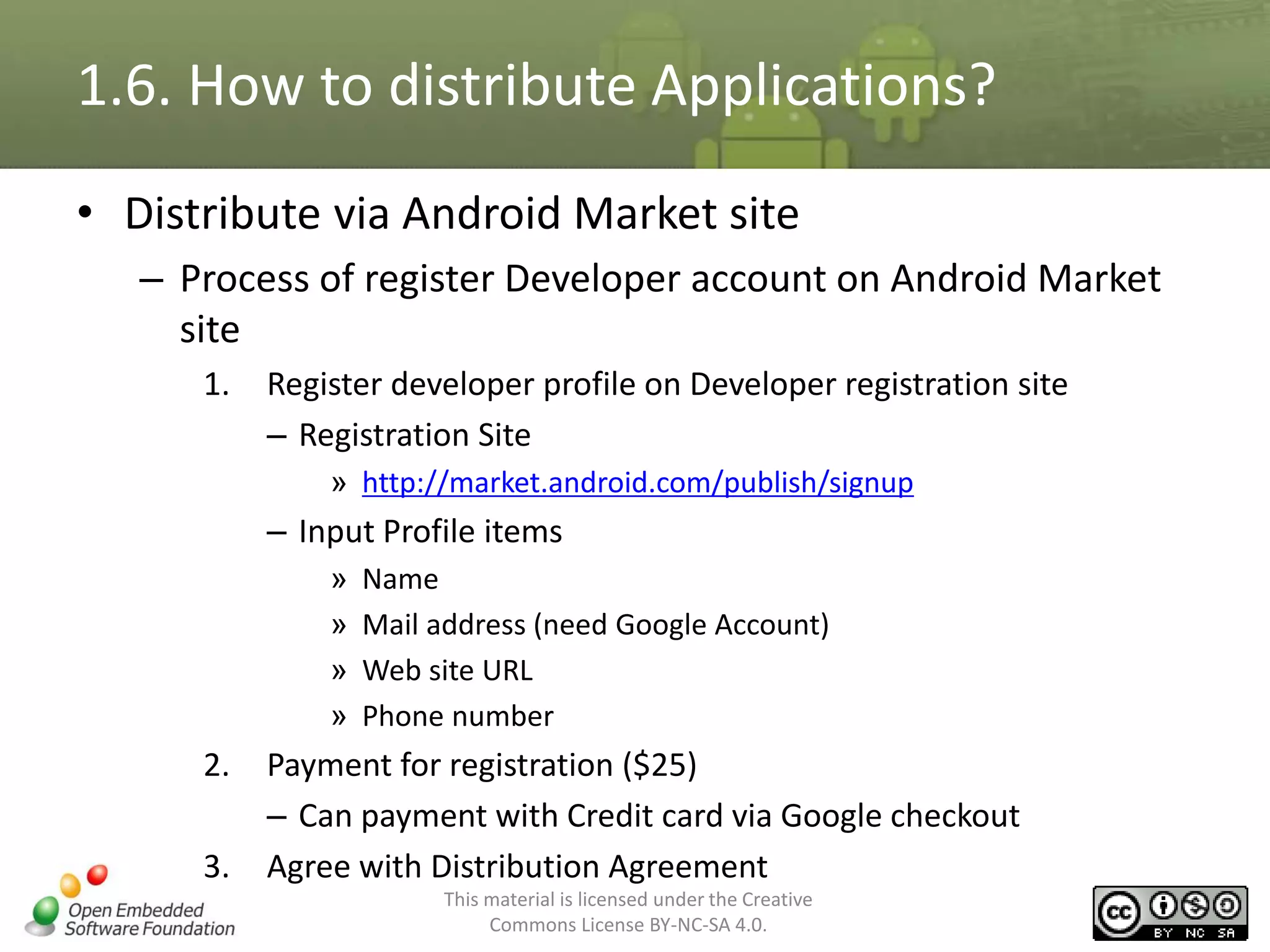Click "Can payment with Credit card via Google checkout"
Viewport: 1270px width, 952px height.
659,816
